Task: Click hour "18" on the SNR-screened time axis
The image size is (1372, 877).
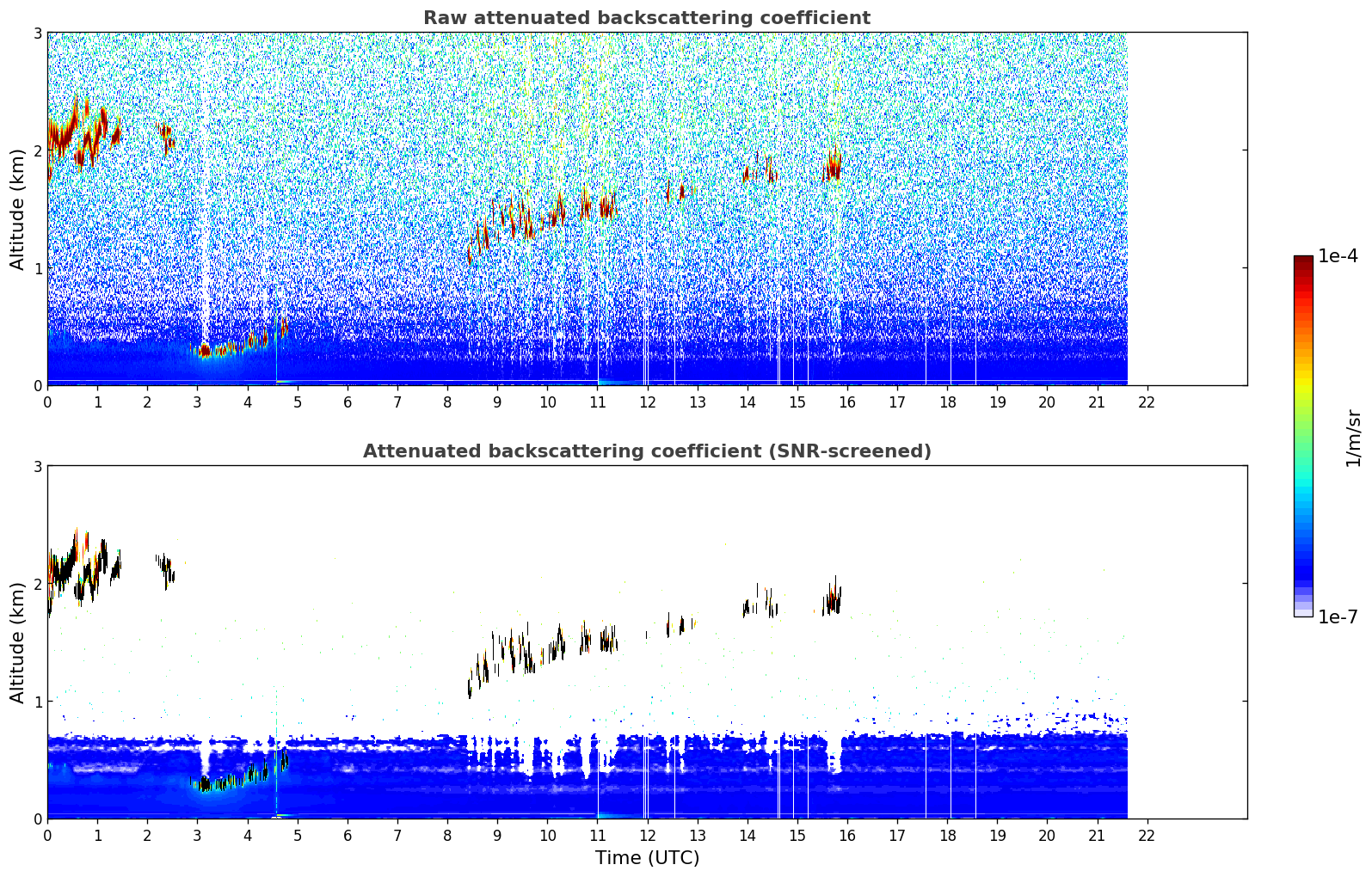Action: click(x=947, y=835)
